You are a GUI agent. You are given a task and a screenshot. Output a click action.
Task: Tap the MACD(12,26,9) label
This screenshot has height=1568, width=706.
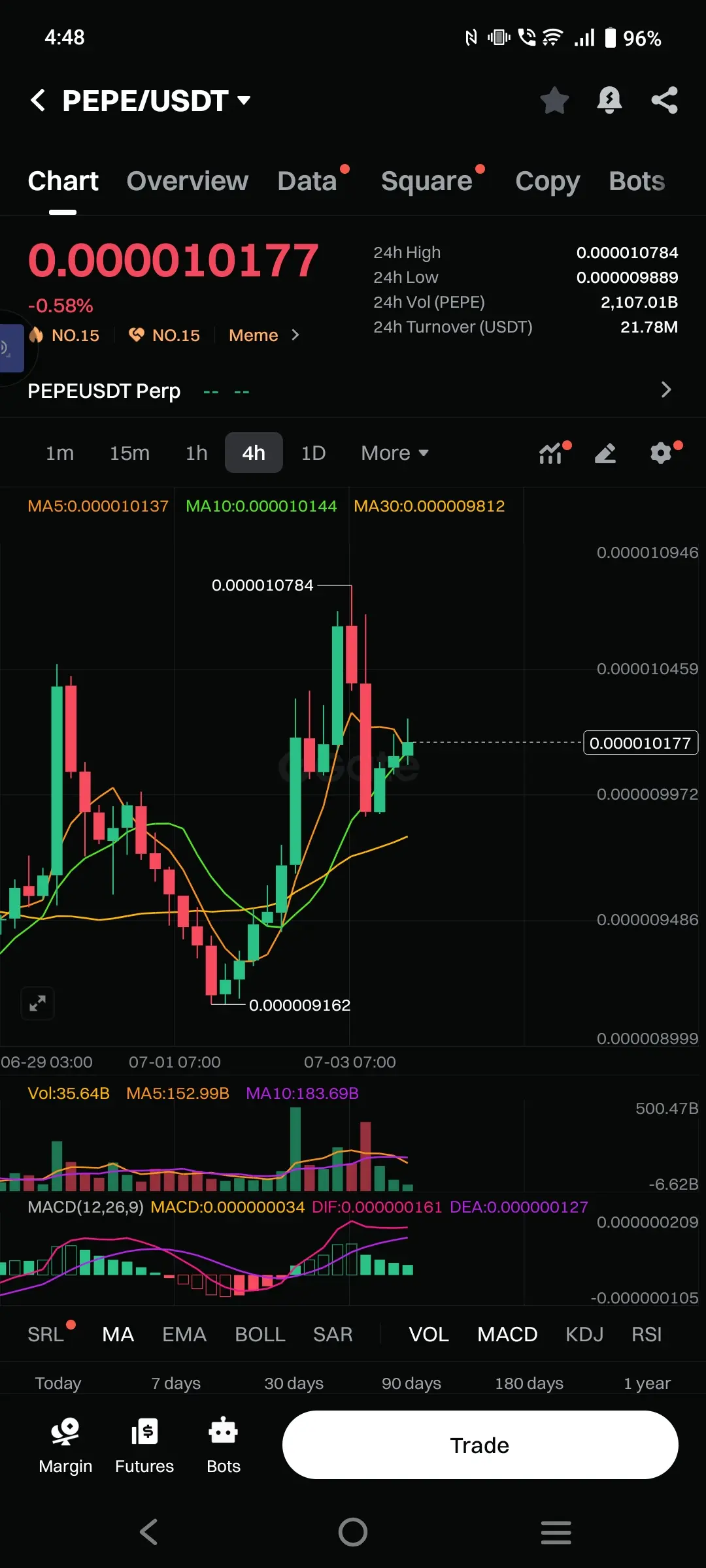pos(86,1207)
